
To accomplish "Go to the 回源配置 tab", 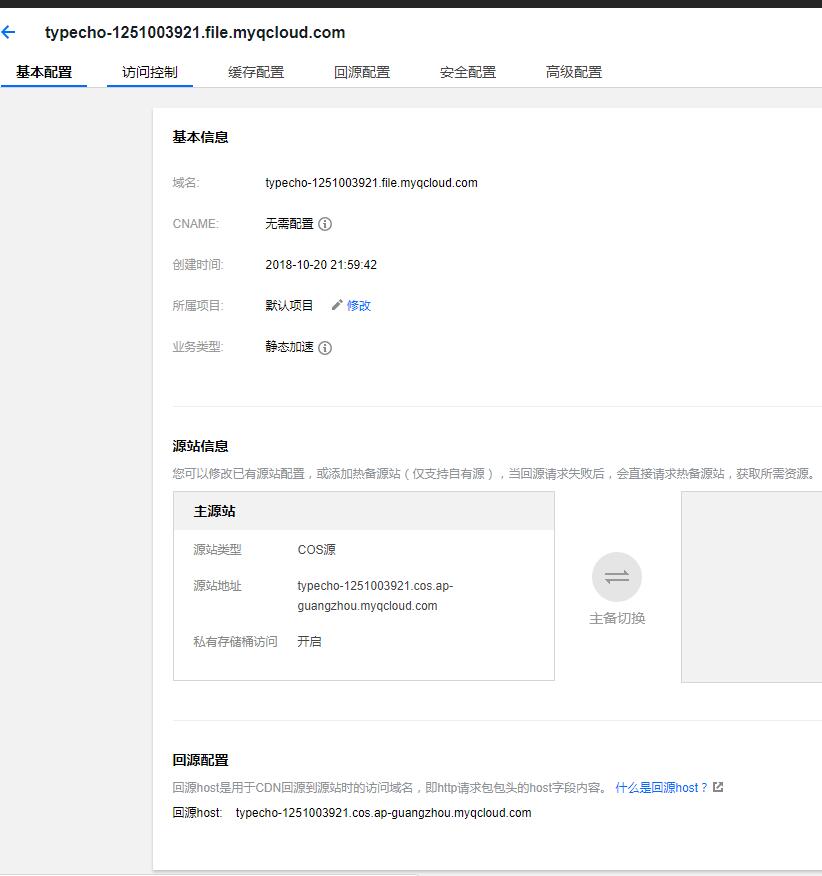I will 362,72.
